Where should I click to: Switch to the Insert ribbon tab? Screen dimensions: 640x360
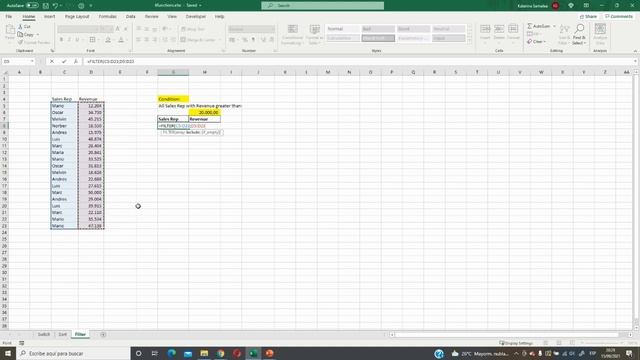(x=49, y=16)
